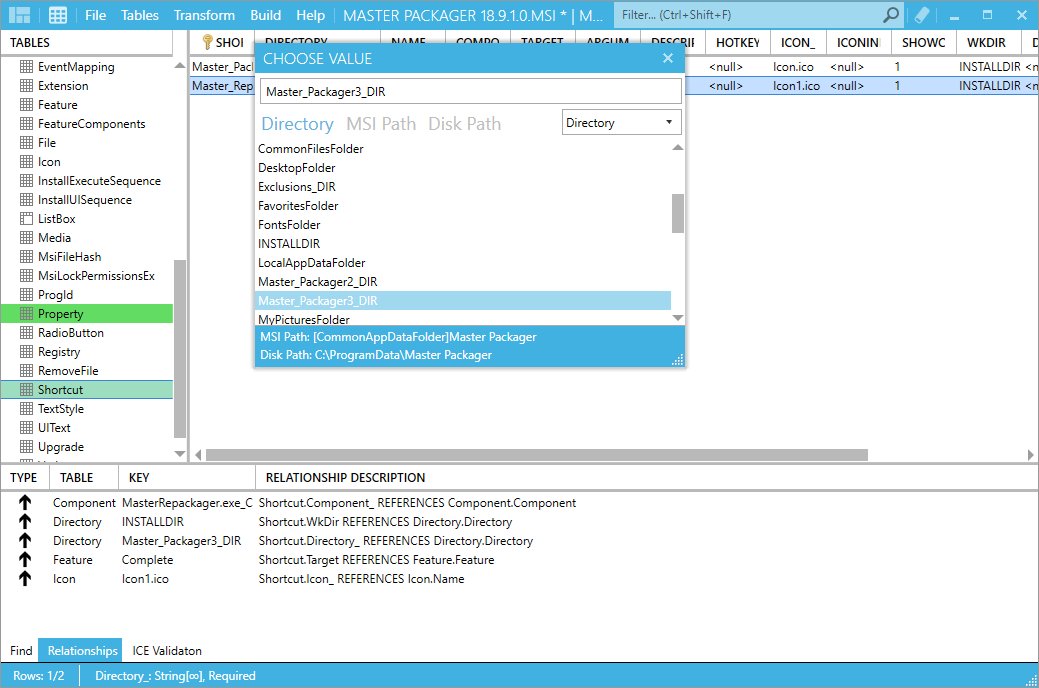Click the Master Packager logo icon
This screenshot has width=1039, height=688.
coord(19,15)
